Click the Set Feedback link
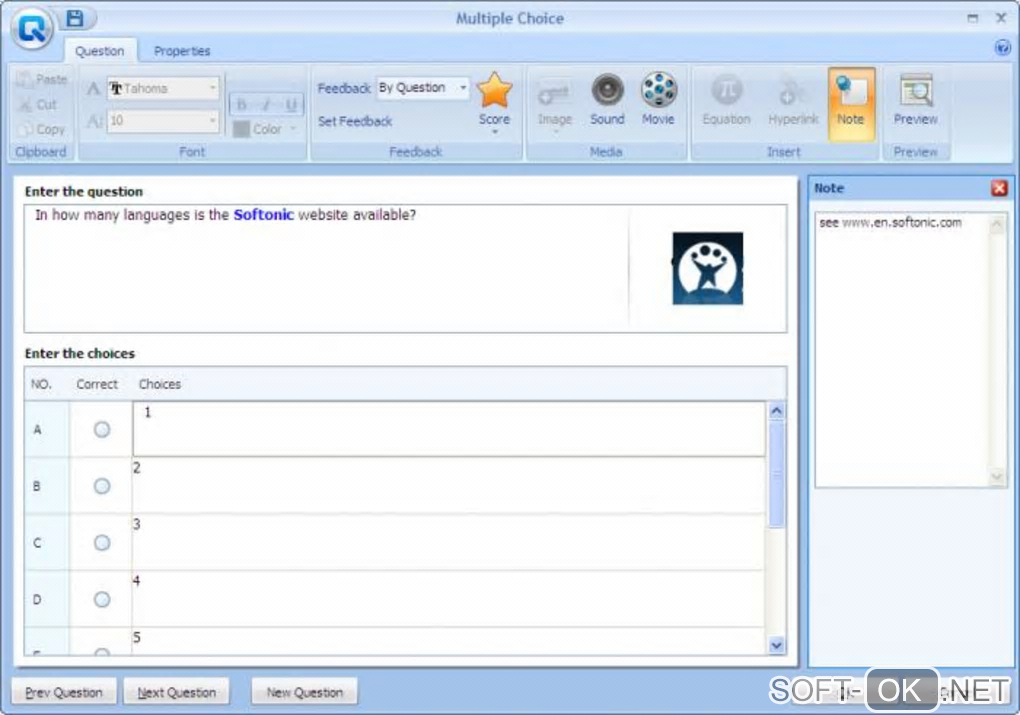 coord(355,121)
